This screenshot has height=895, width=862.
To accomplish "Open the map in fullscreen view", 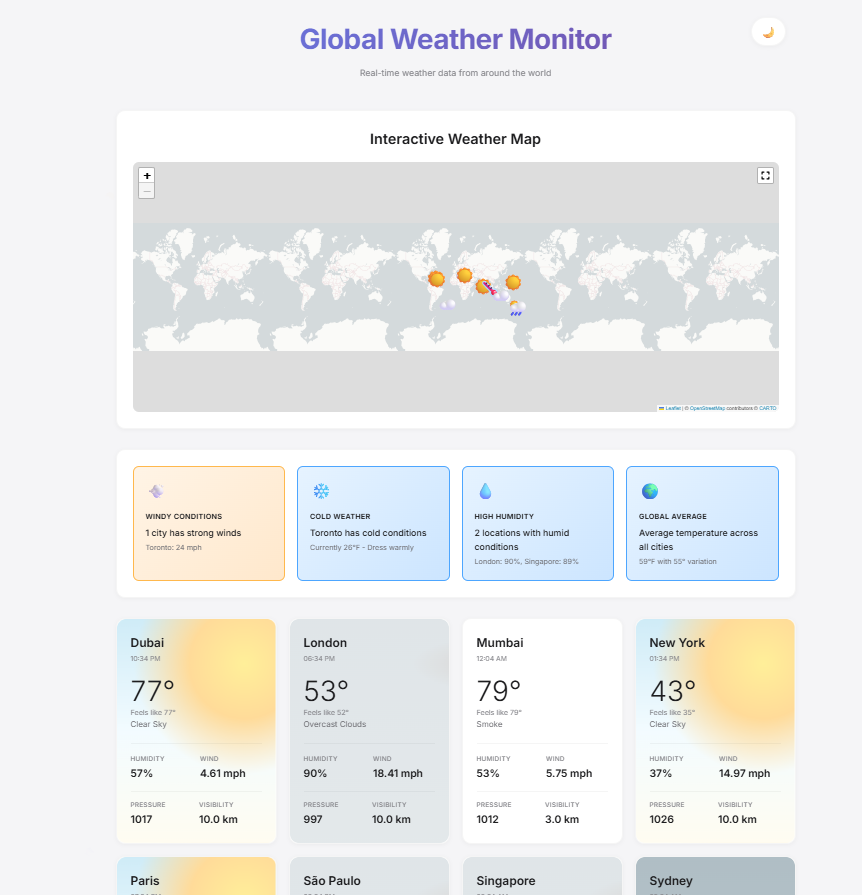I will 765,175.
